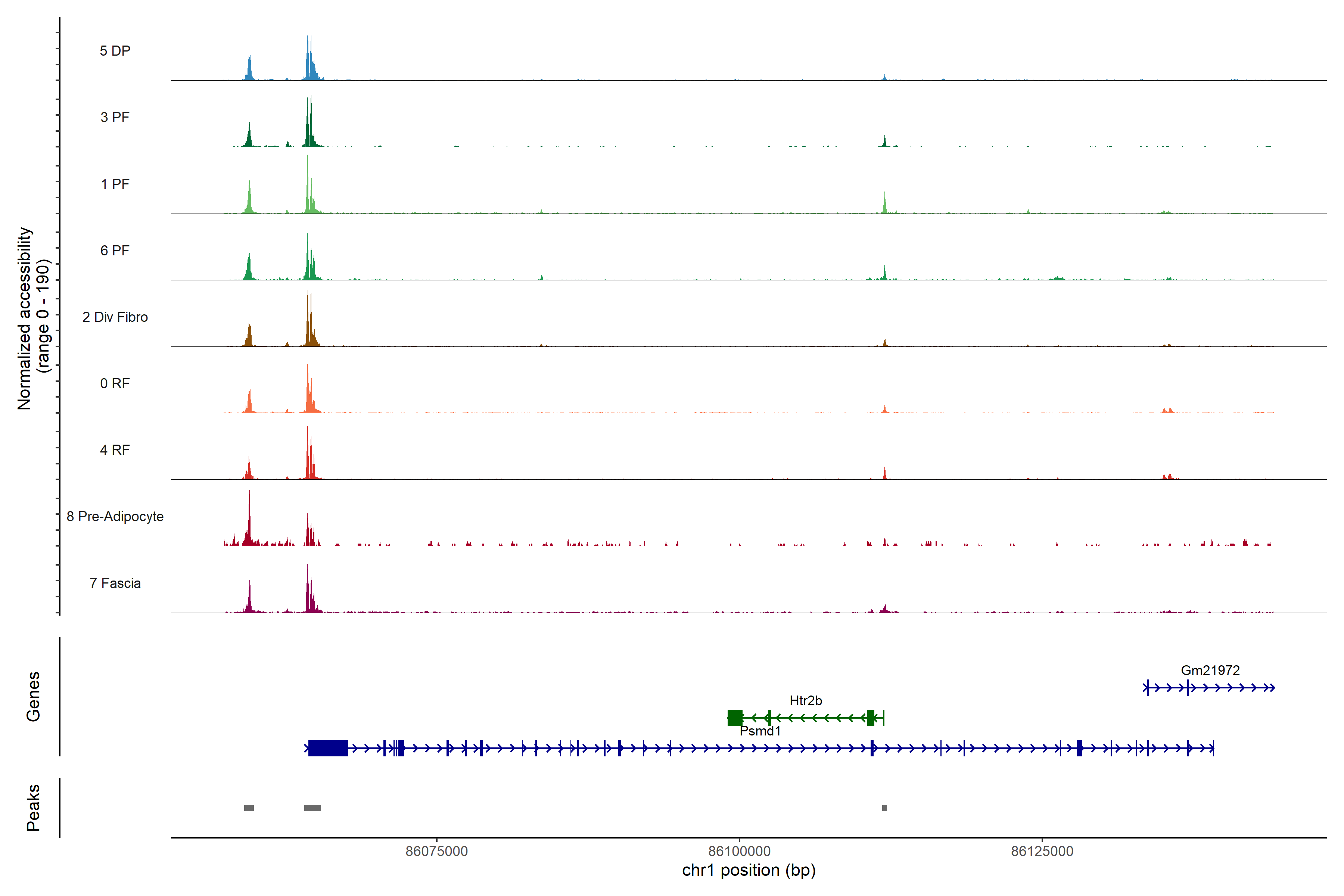
Task: Click the second gray peak marker
Action: point(312,808)
